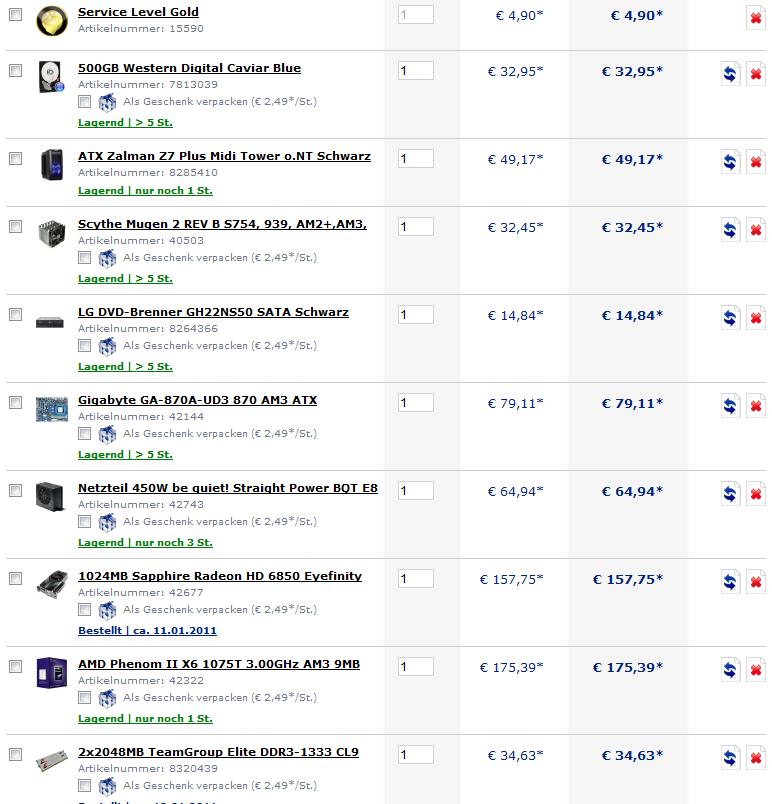Click Sapphire Radeon graphics card thumbnail

click(51, 584)
